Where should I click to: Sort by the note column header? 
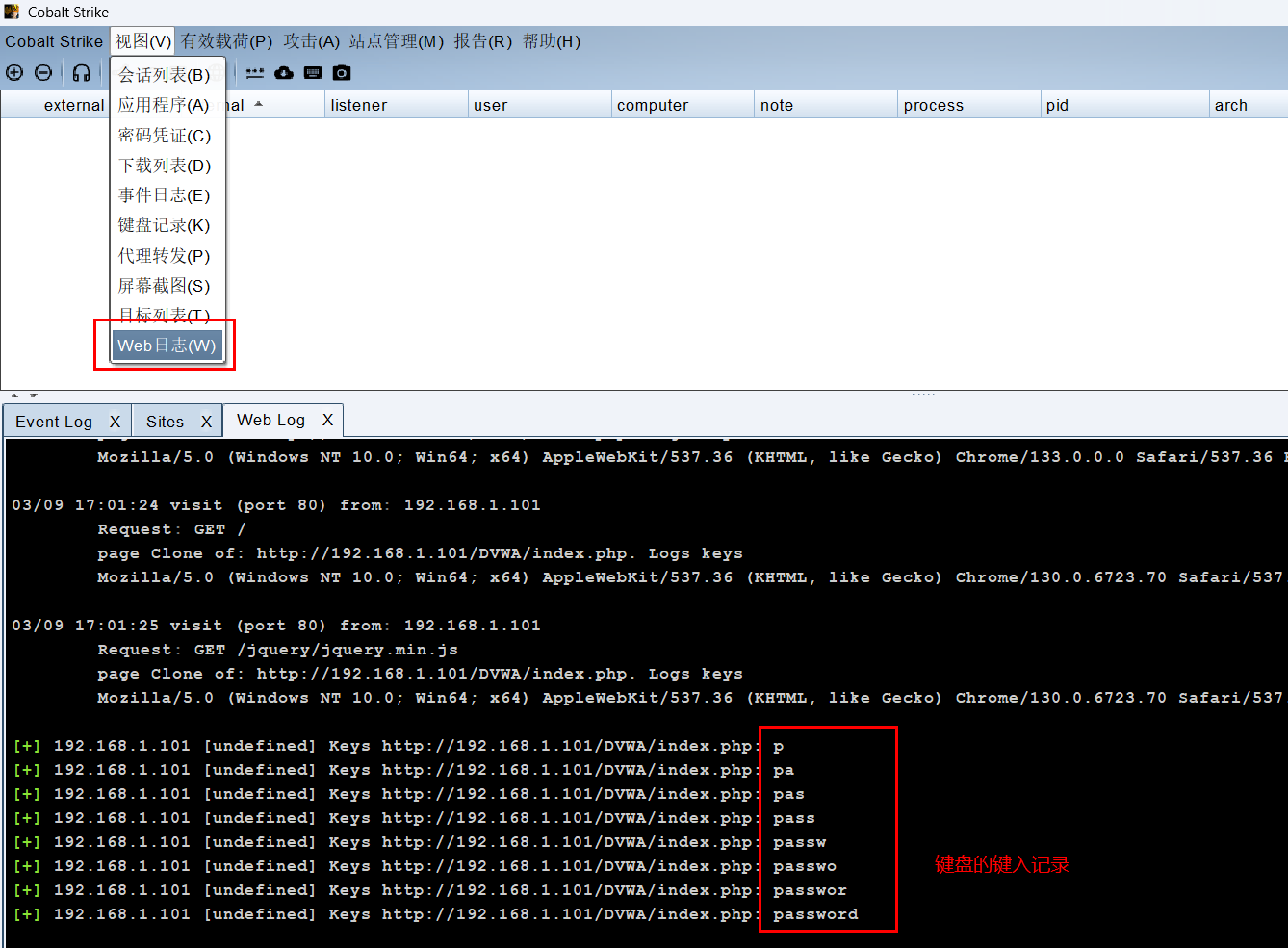click(826, 105)
